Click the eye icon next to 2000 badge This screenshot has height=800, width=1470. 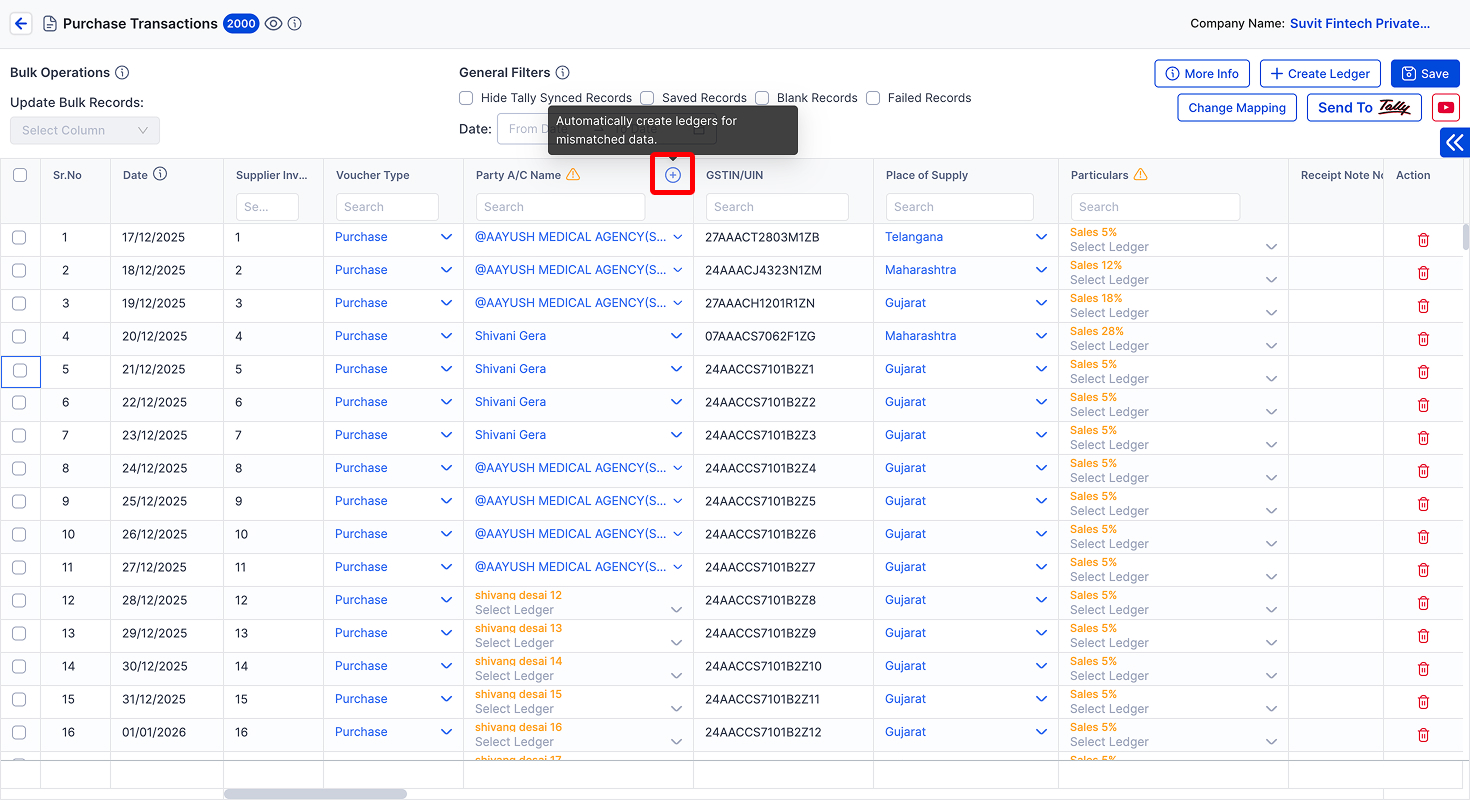tap(274, 23)
